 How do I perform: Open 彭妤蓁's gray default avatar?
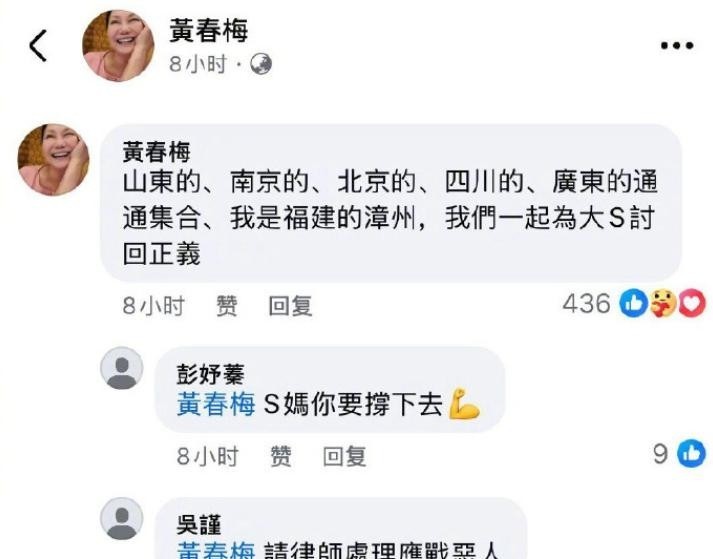(121, 368)
